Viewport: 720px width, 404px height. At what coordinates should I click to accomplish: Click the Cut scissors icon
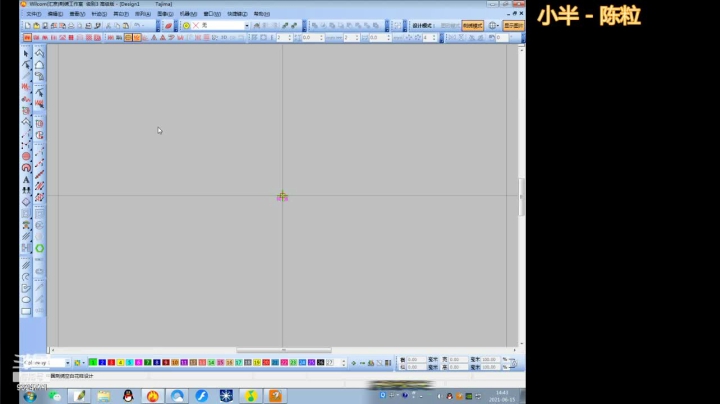coord(108,26)
